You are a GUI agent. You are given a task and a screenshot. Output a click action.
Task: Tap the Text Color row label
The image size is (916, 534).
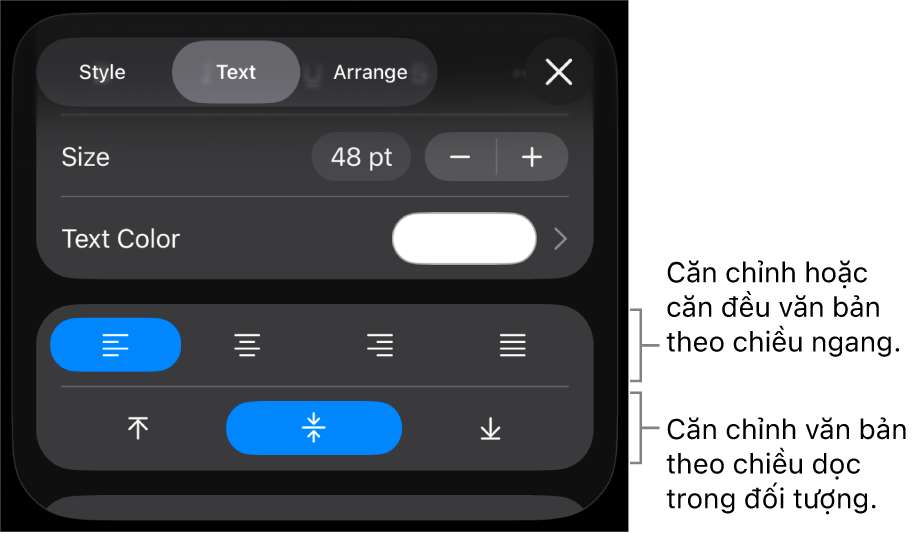pyautogui.click(x=121, y=238)
